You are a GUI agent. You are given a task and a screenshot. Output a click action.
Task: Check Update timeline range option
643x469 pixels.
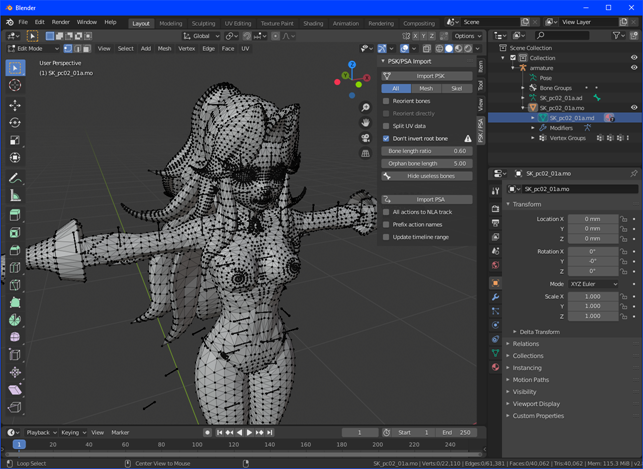pyautogui.click(x=386, y=237)
